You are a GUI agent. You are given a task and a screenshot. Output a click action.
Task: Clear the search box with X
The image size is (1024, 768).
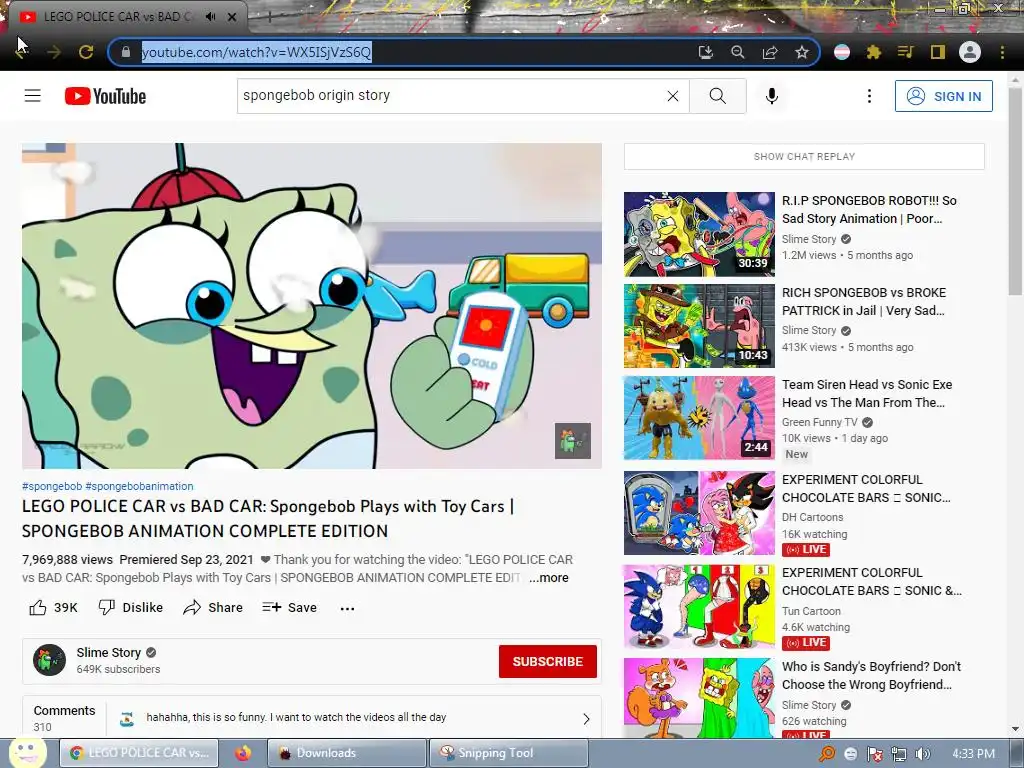673,96
